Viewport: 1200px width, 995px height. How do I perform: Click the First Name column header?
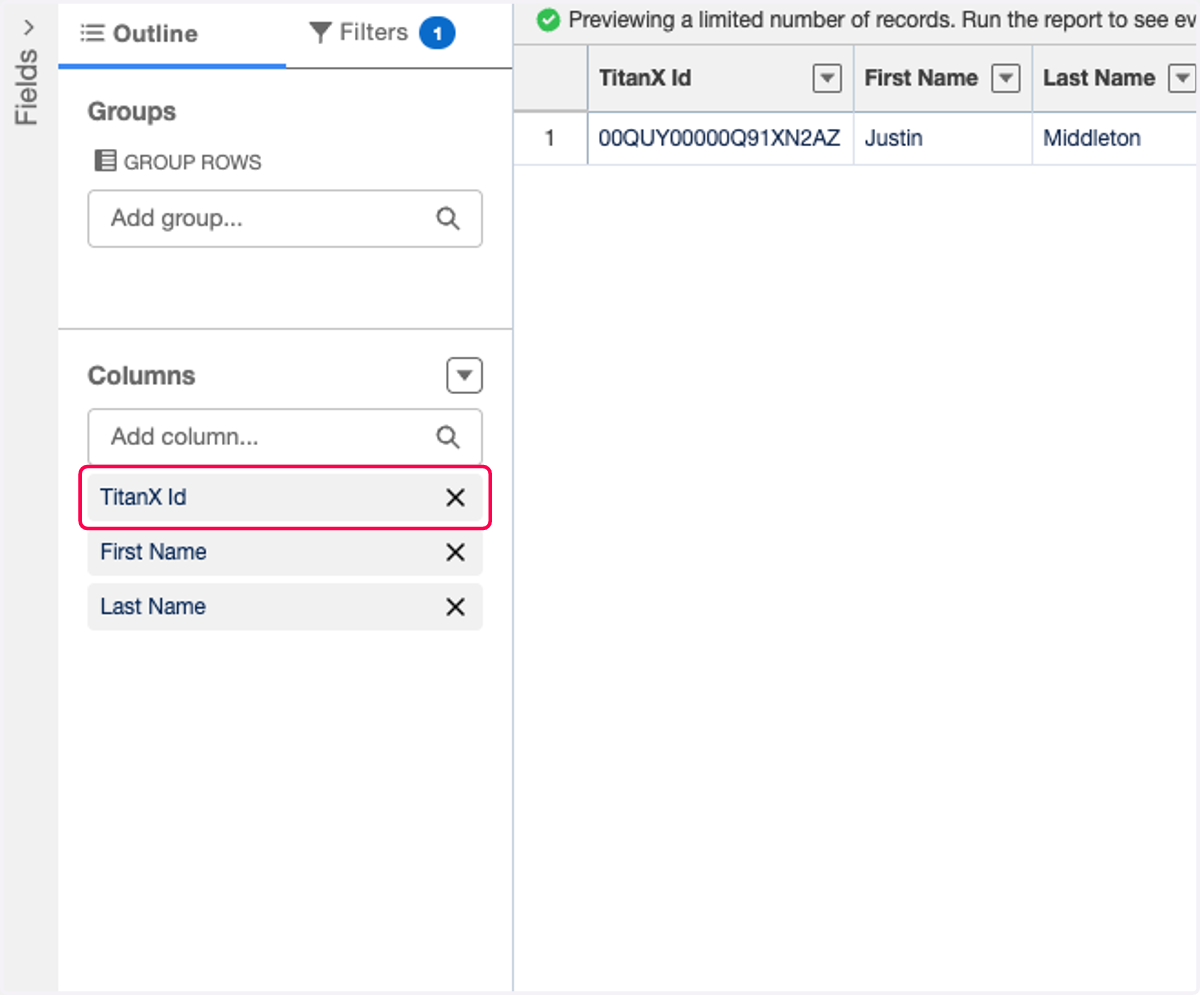(943, 78)
